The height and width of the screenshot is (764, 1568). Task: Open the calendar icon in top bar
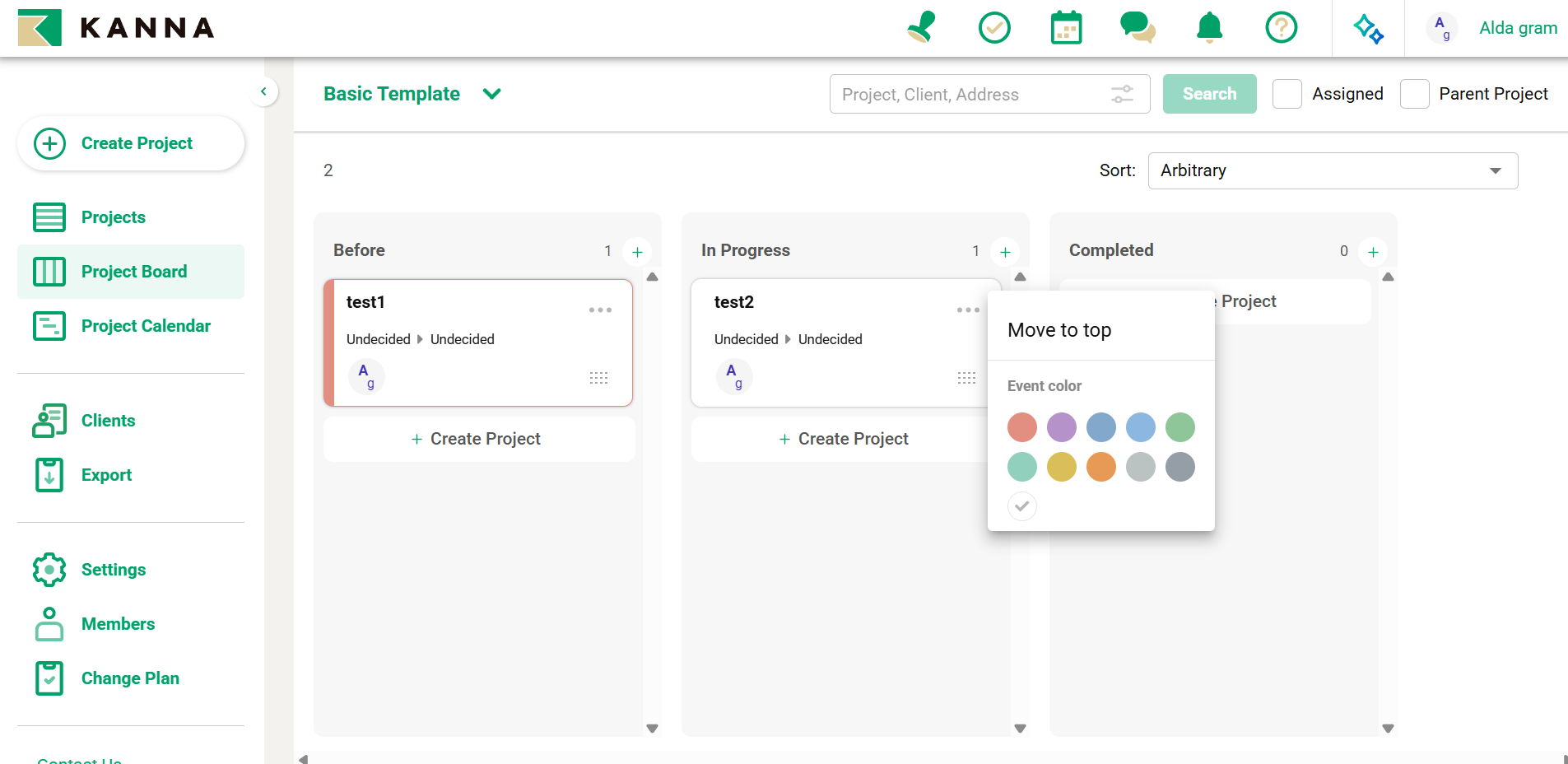point(1066,28)
